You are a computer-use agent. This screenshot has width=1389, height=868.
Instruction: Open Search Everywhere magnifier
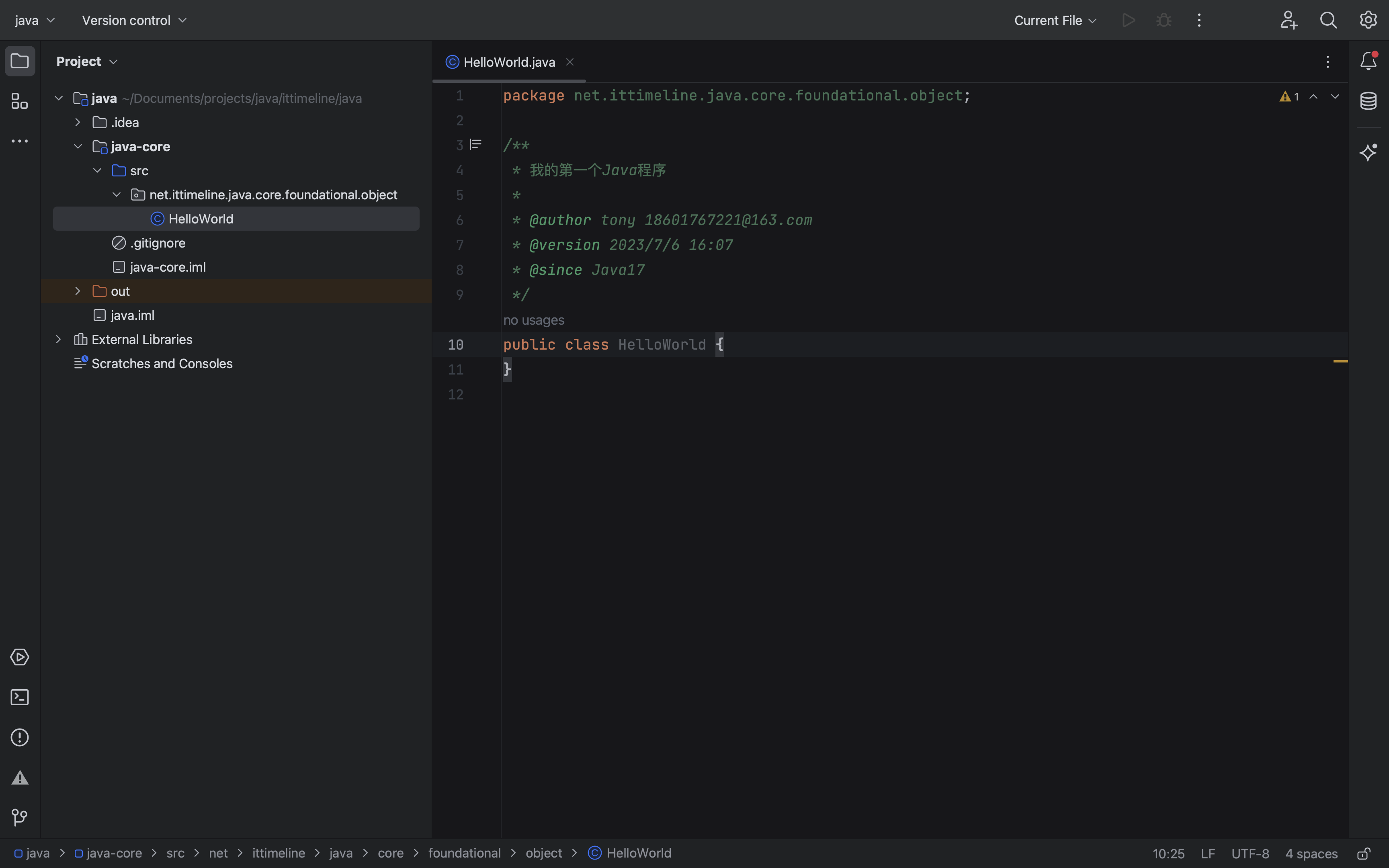coord(1328,20)
